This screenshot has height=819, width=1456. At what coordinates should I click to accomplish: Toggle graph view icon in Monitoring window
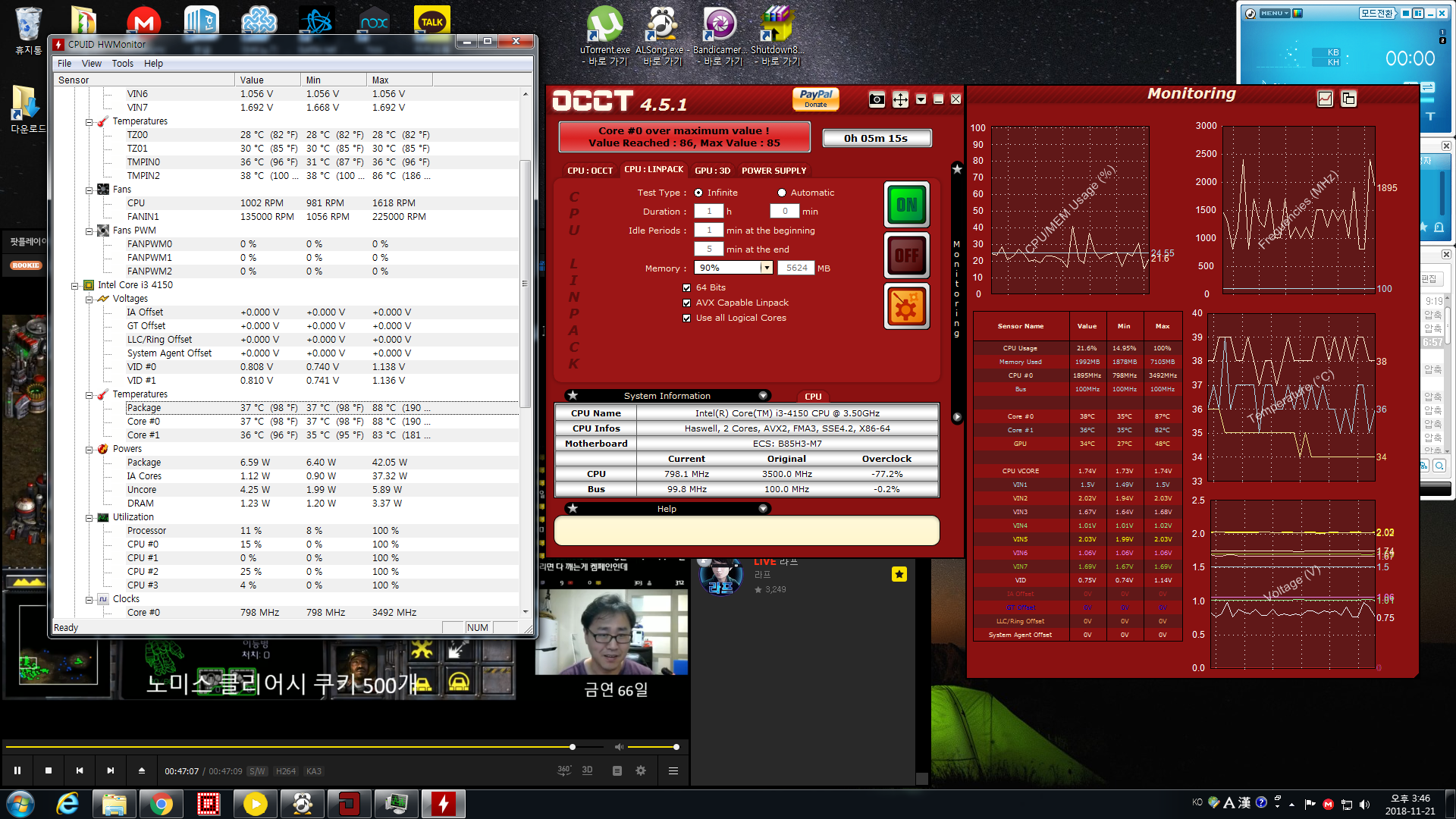point(1325,99)
